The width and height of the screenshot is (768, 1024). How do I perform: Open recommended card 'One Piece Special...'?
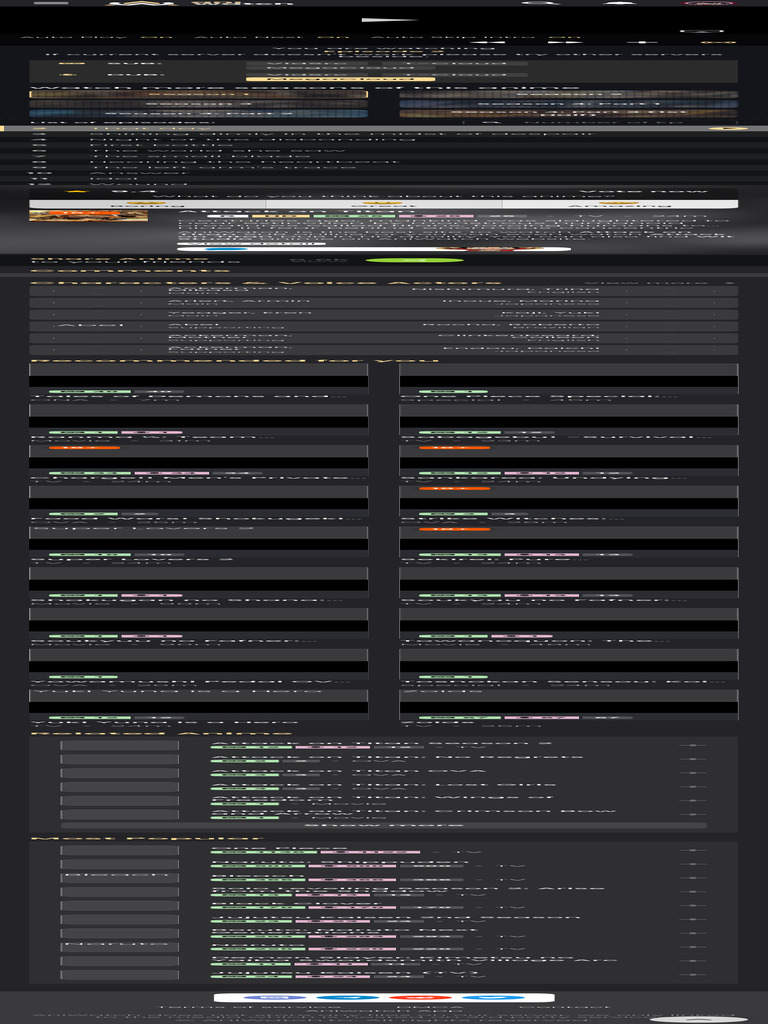(x=569, y=381)
